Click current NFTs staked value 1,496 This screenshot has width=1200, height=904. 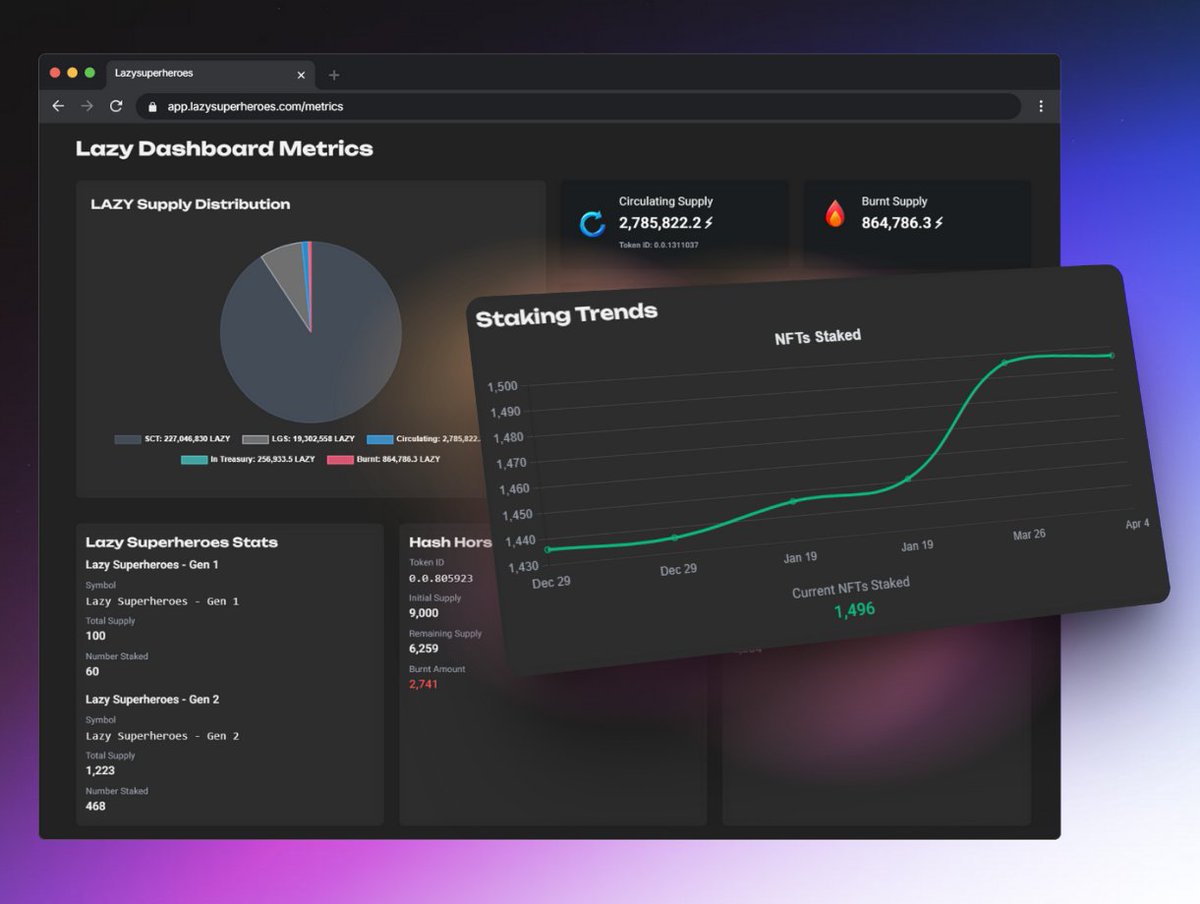pos(854,610)
